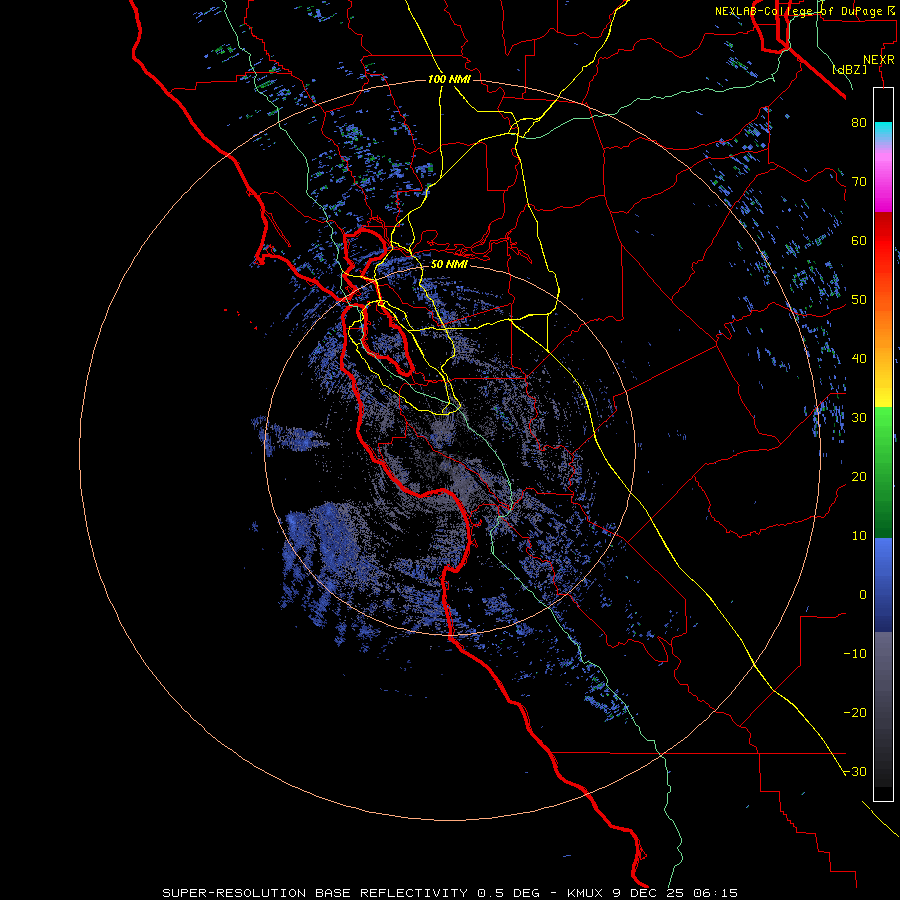The height and width of the screenshot is (900, 900).
Task: Click the -30 dBZ scale label
Action: [855, 771]
